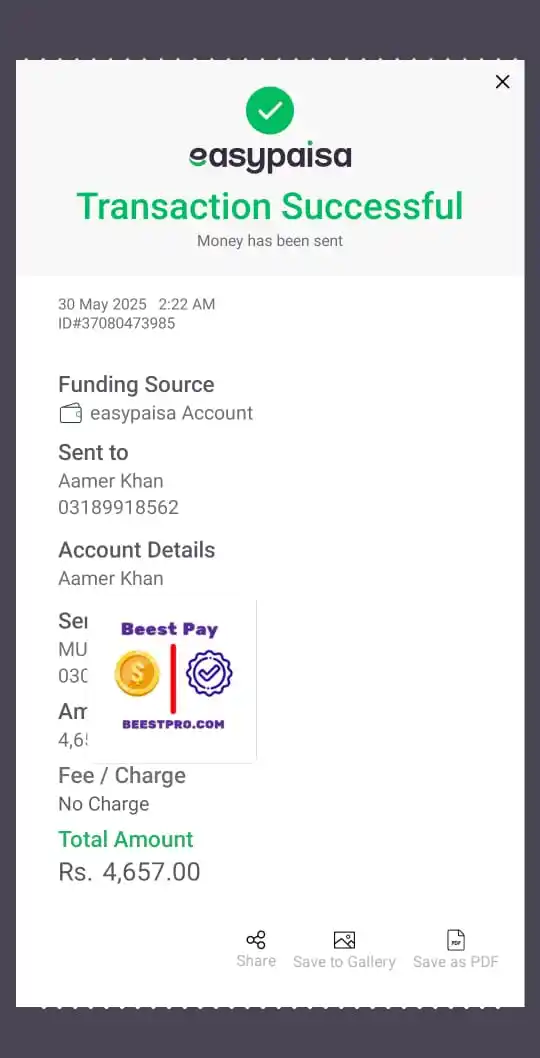This screenshot has height=1058, width=540.
Task: Click the Total Amount Rs. 4,657.00 value
Action: [x=130, y=872]
